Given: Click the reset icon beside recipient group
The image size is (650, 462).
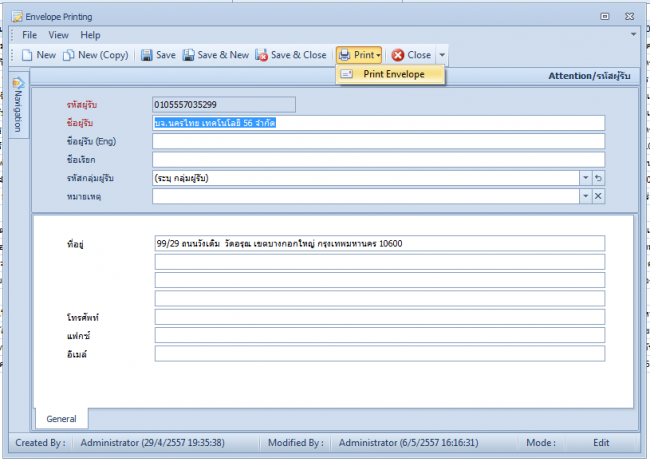Looking at the screenshot, I should pyautogui.click(x=598, y=178).
